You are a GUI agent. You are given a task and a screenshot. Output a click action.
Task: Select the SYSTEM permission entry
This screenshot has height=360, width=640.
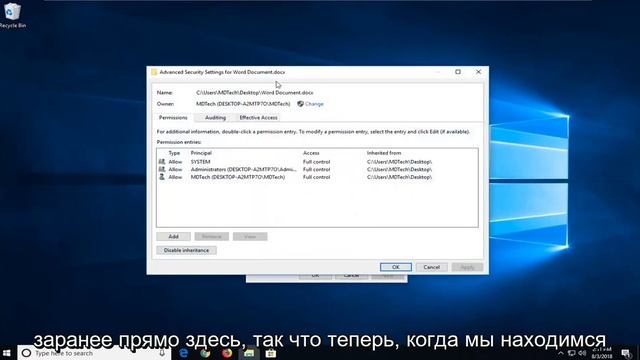tap(317, 162)
